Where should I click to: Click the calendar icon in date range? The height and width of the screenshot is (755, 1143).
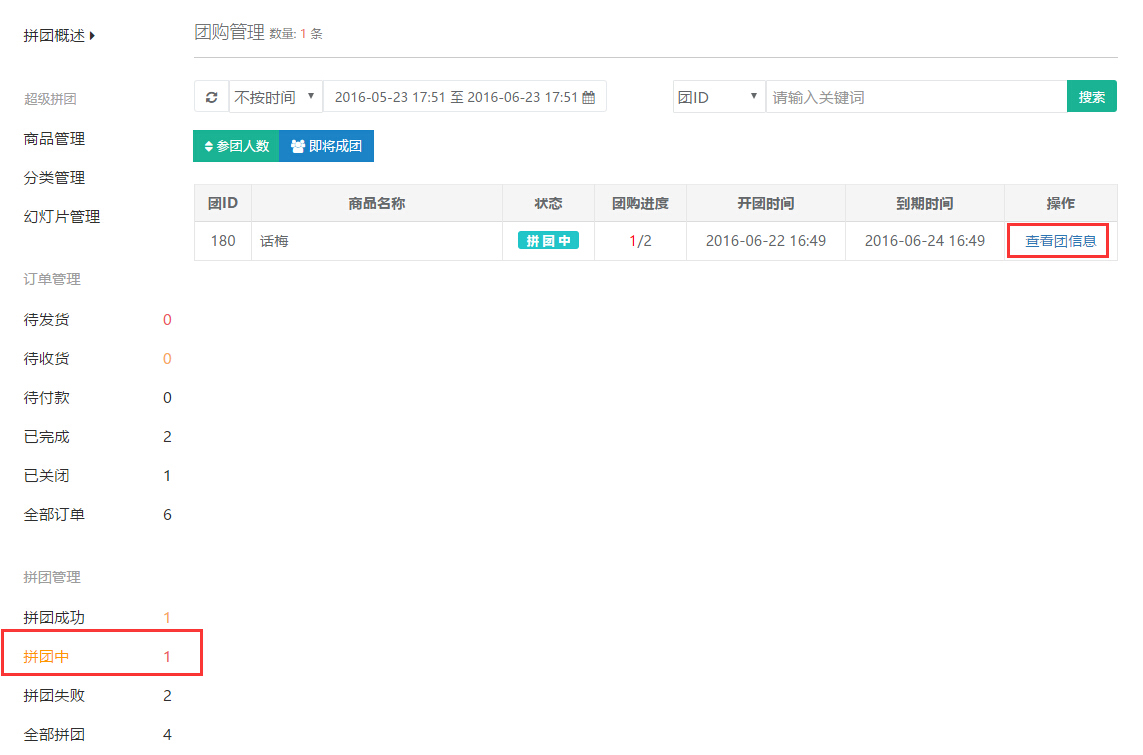tap(589, 98)
